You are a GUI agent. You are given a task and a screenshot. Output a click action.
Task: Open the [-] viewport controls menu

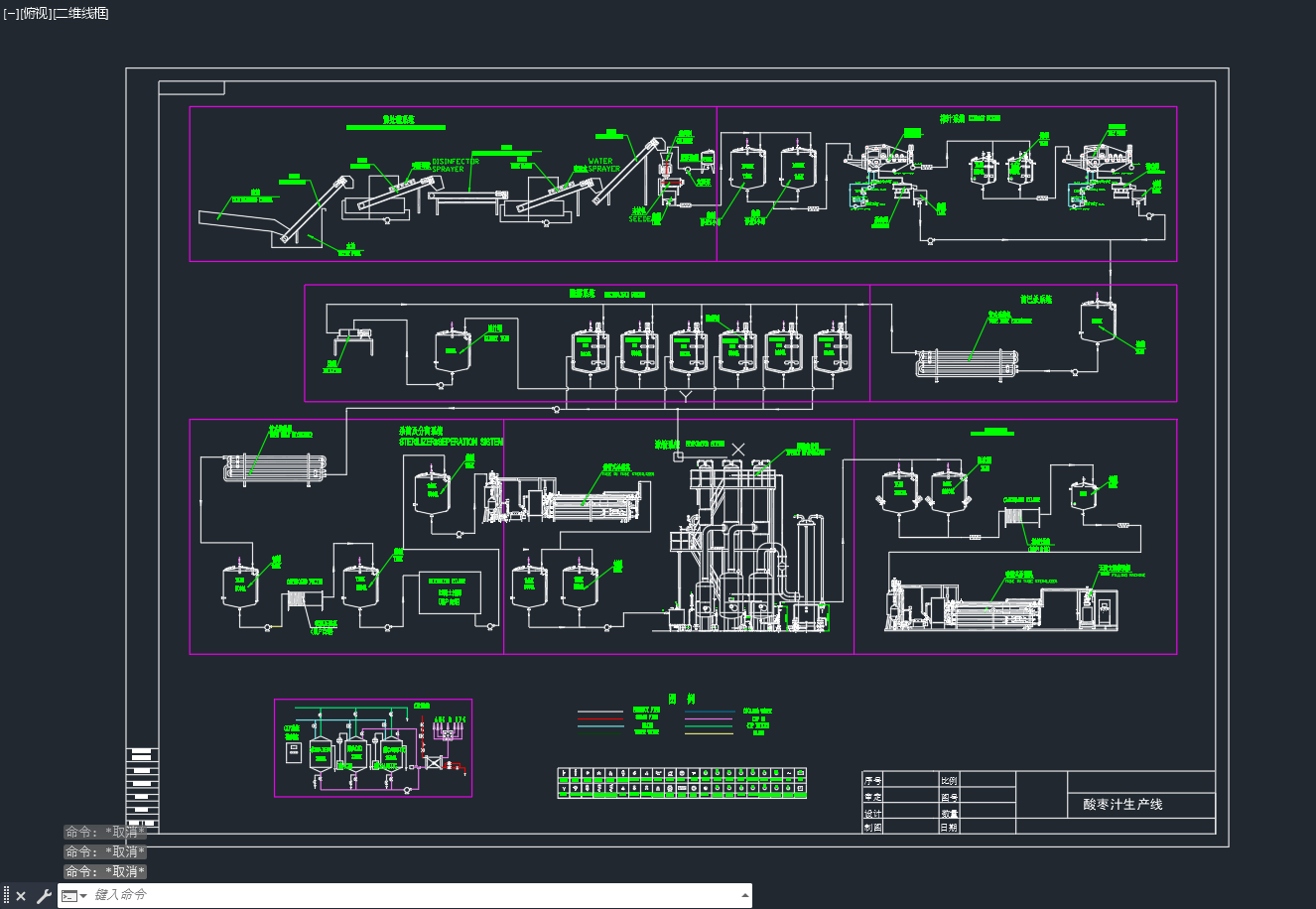tap(11, 13)
